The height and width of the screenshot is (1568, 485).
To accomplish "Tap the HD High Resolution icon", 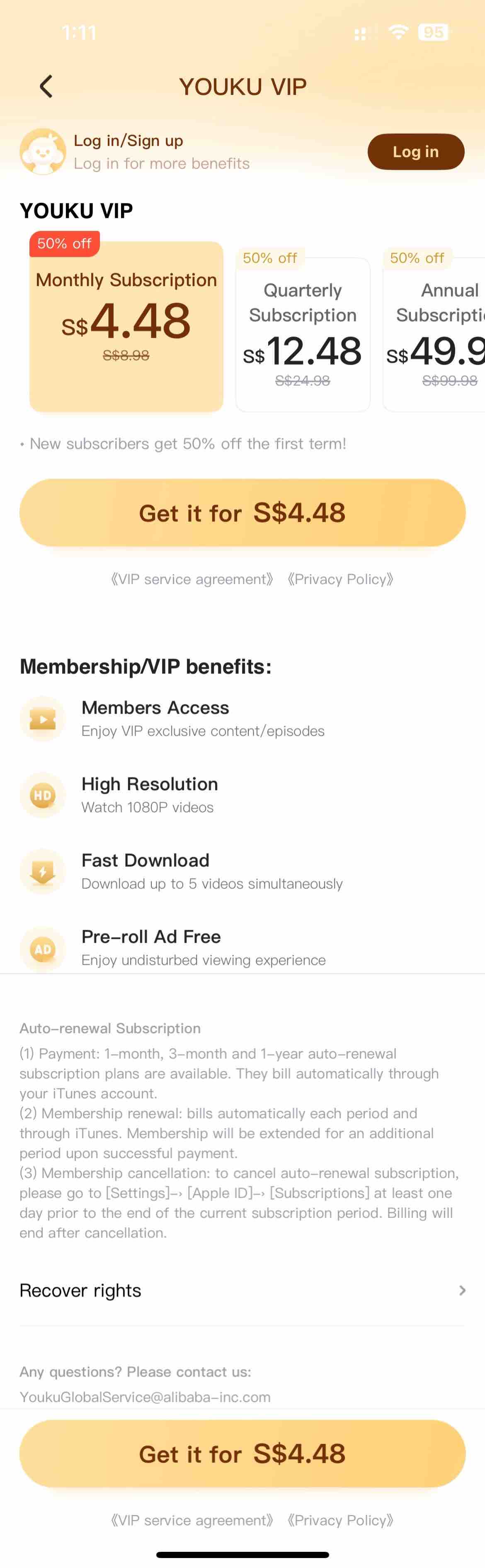I will (x=43, y=795).
